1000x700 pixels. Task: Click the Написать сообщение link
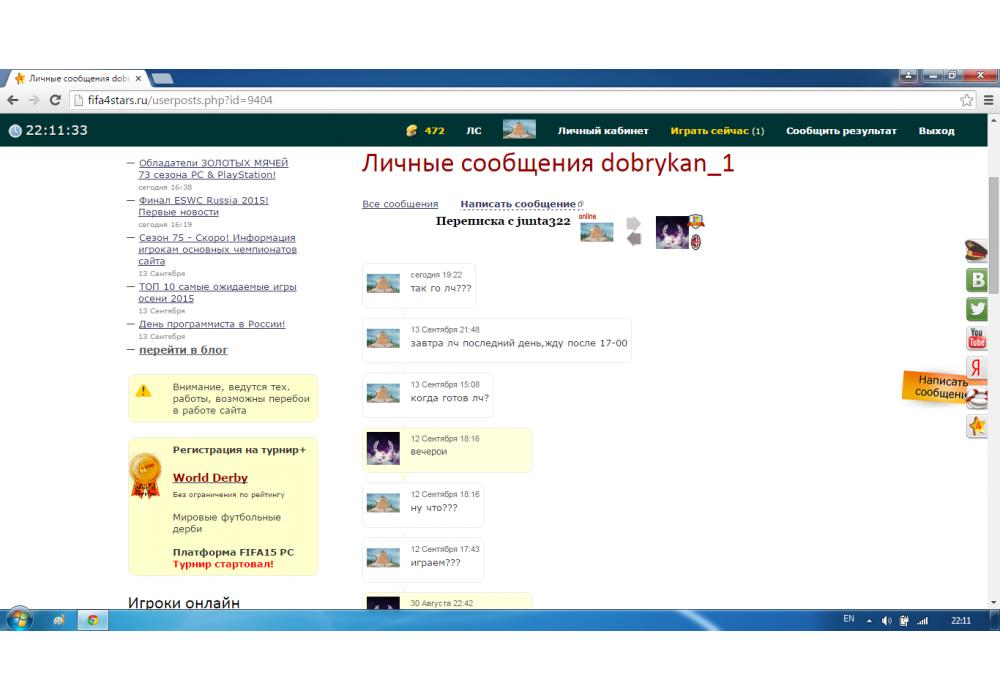518,204
